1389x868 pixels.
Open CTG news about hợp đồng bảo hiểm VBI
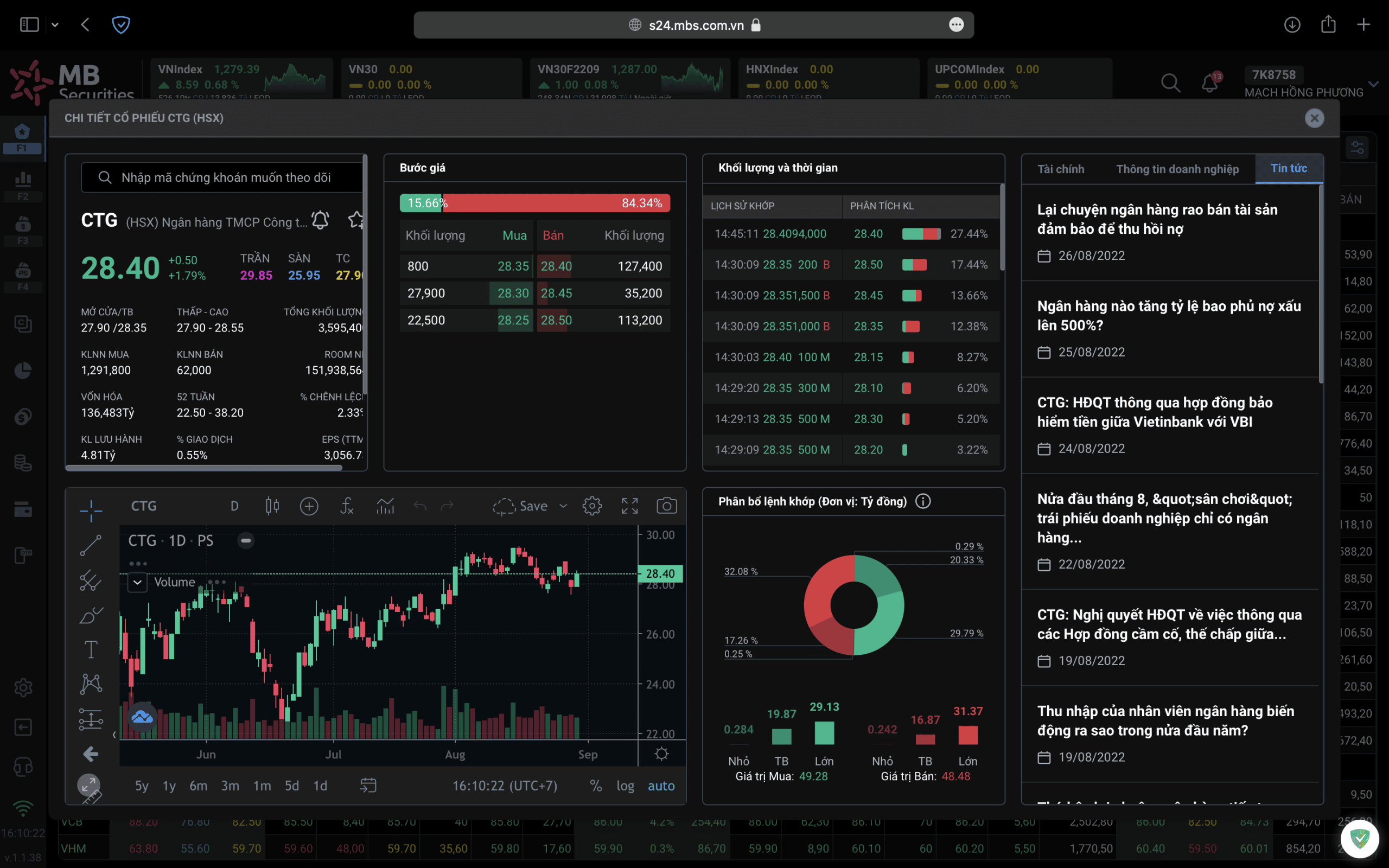pos(1155,412)
